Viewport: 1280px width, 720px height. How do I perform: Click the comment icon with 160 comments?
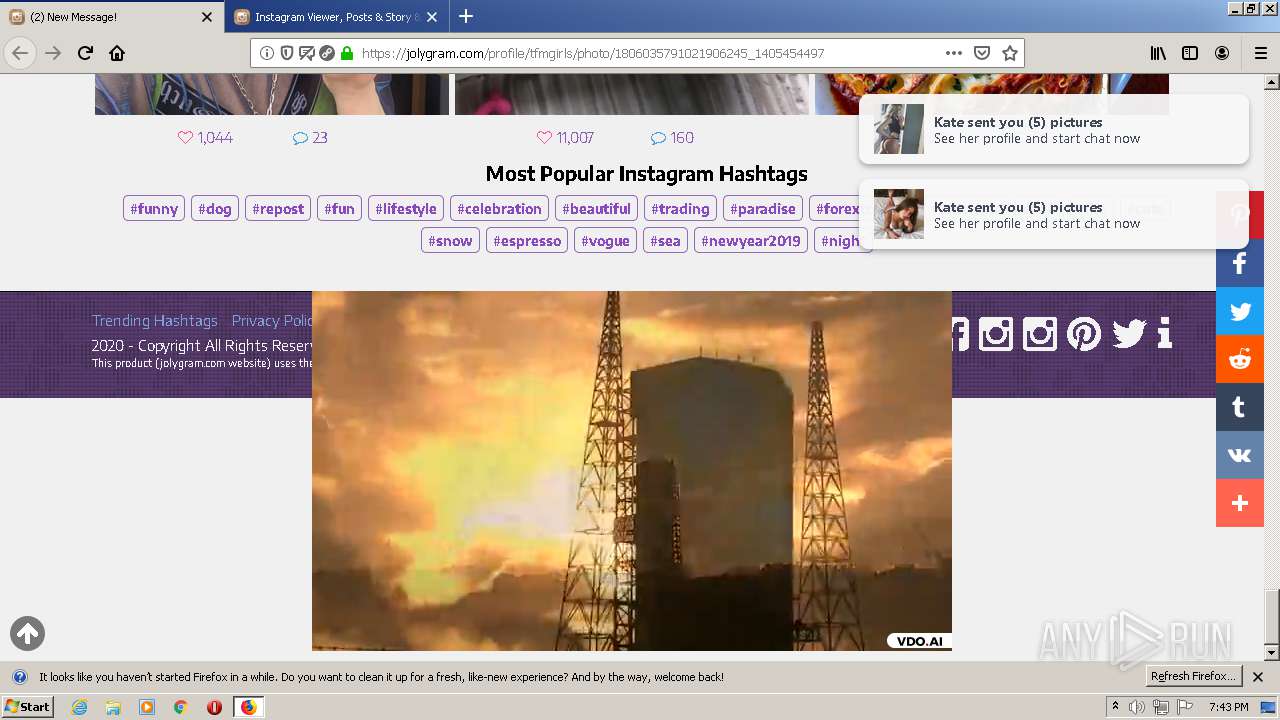click(658, 138)
